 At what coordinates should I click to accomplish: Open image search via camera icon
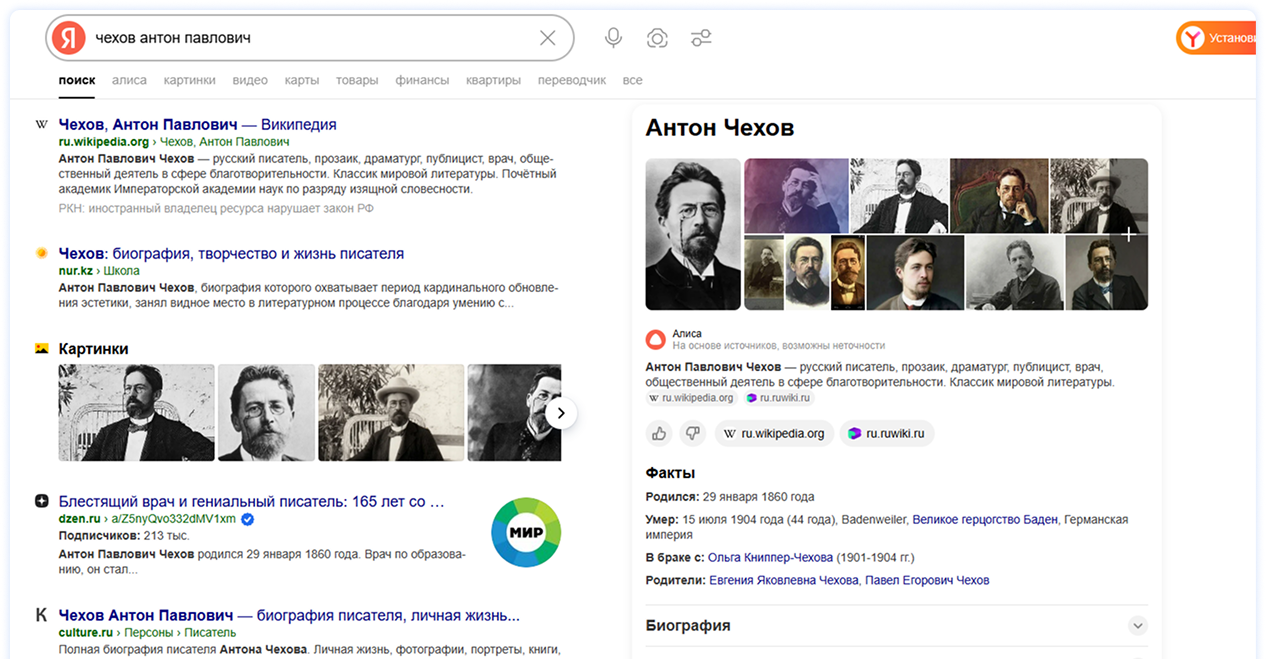tap(657, 38)
